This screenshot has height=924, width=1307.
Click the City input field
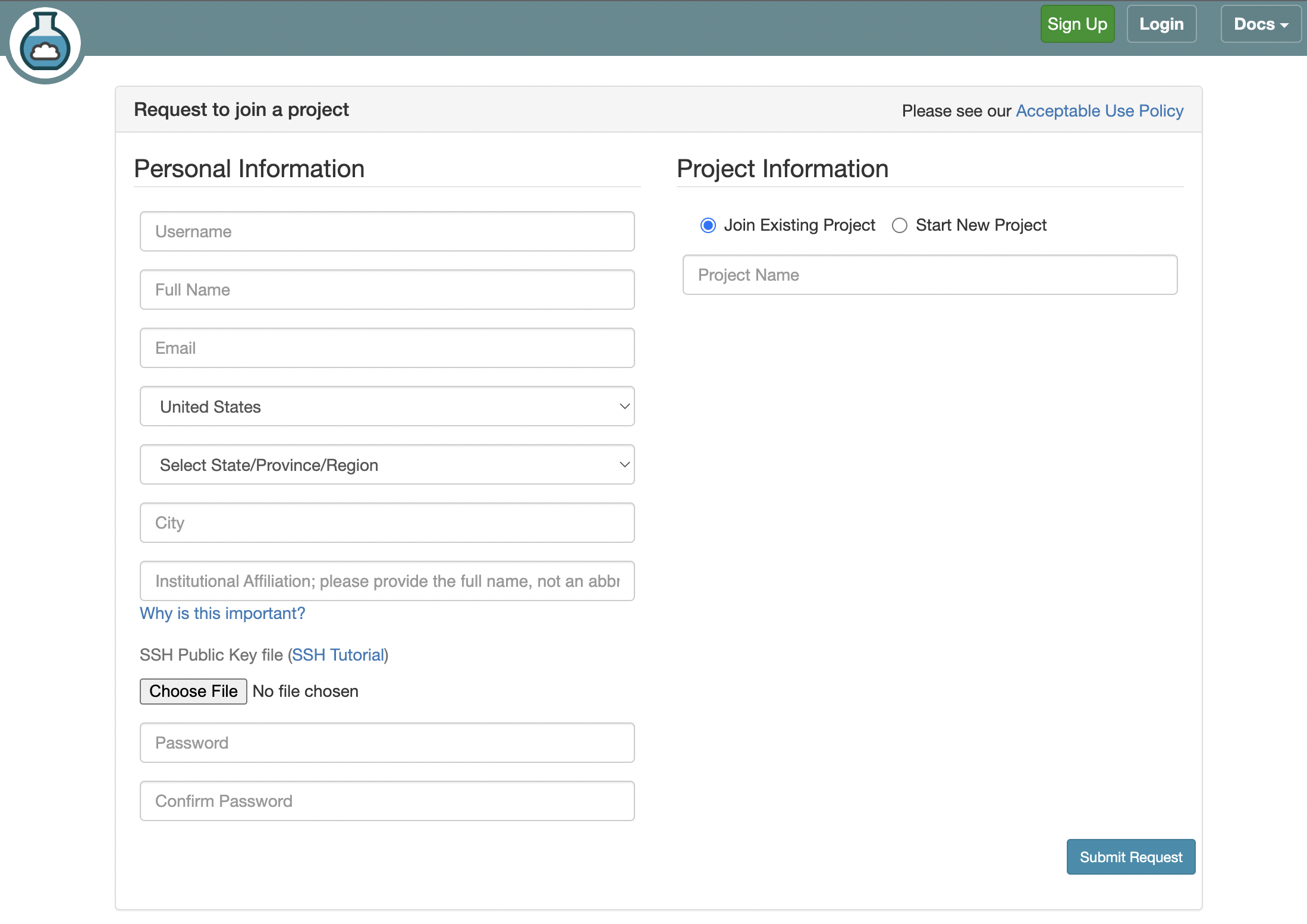point(387,523)
